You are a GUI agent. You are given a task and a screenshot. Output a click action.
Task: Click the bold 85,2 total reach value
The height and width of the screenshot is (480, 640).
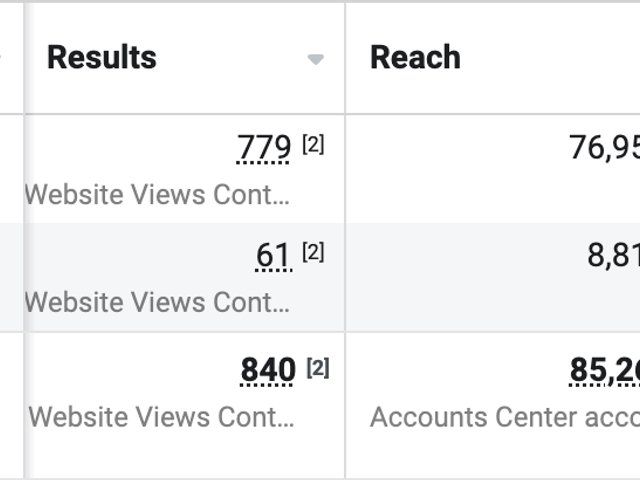click(604, 371)
